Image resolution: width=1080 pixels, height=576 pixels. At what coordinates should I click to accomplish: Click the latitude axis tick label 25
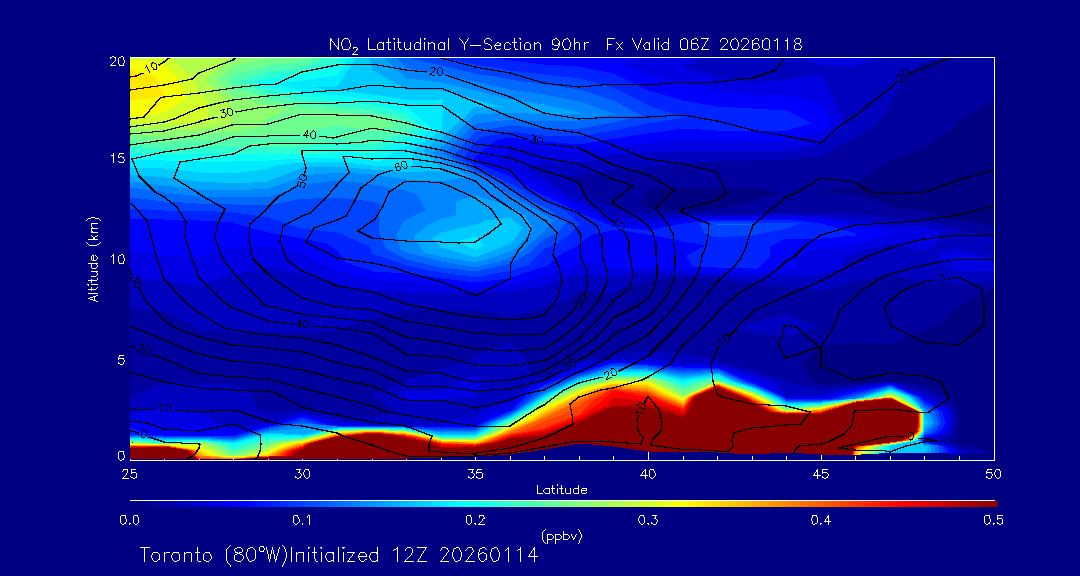coord(129,475)
